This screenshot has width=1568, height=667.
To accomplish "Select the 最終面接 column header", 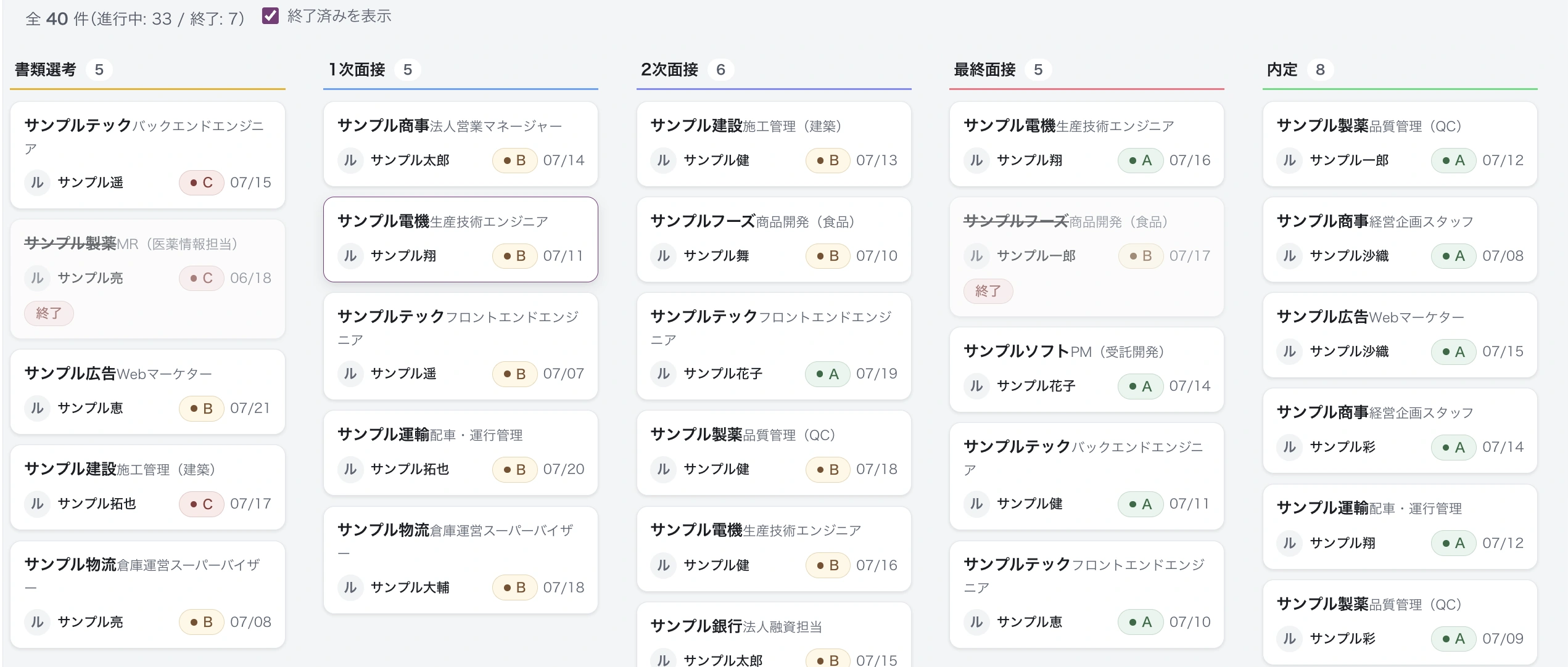I will [985, 70].
